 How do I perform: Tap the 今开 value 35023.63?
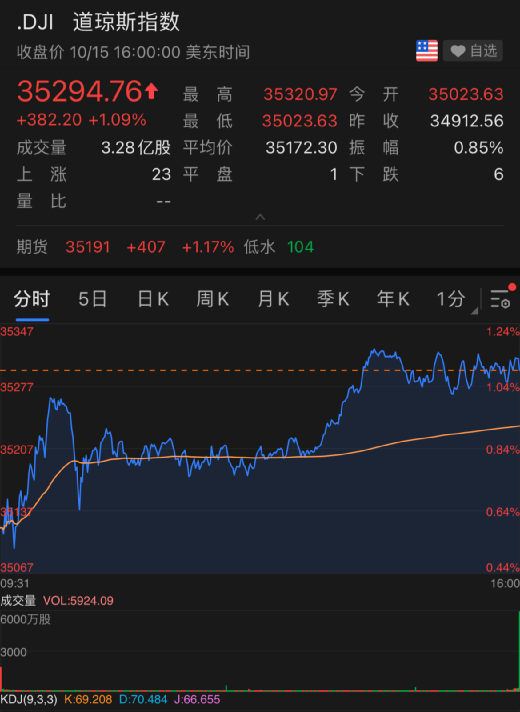point(466,94)
